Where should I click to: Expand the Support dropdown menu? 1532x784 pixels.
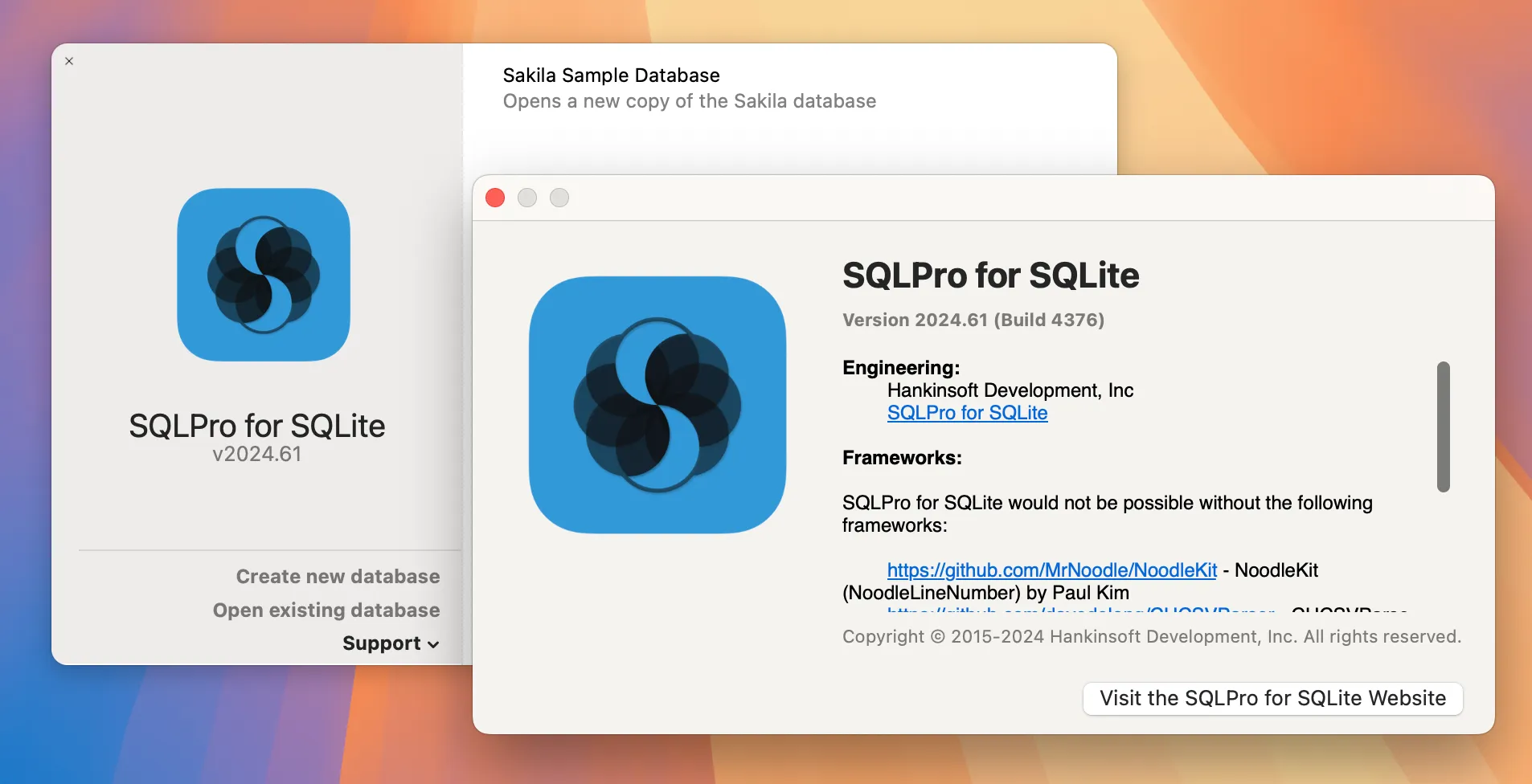[x=391, y=643]
